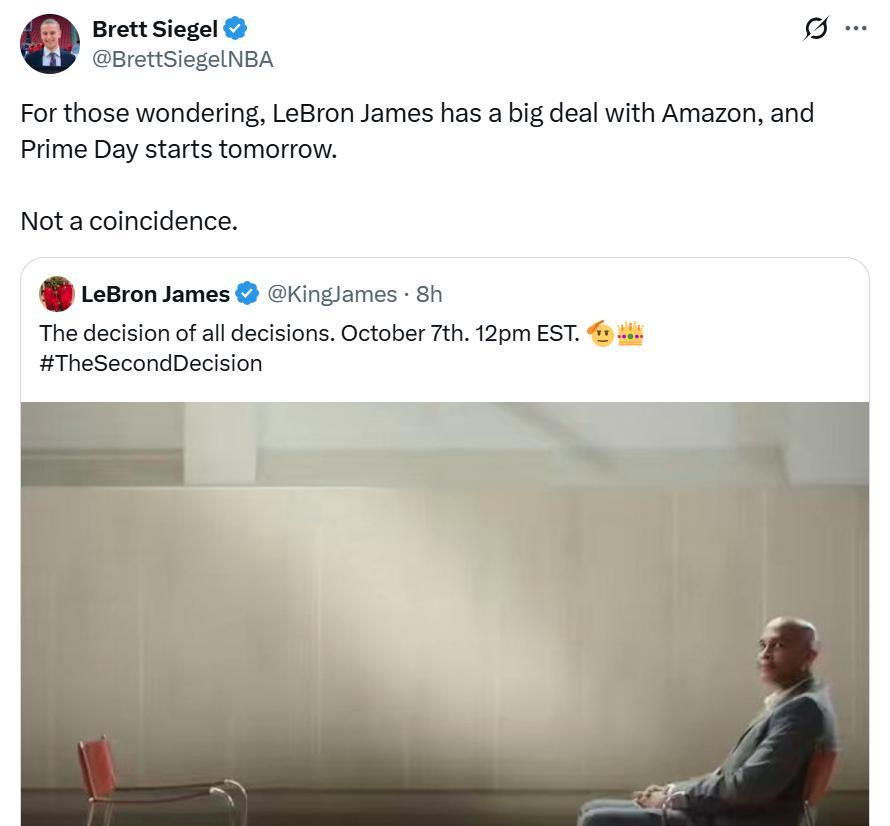Click the saluting face emoji
Image resolution: width=890 pixels, height=826 pixels.
click(601, 333)
